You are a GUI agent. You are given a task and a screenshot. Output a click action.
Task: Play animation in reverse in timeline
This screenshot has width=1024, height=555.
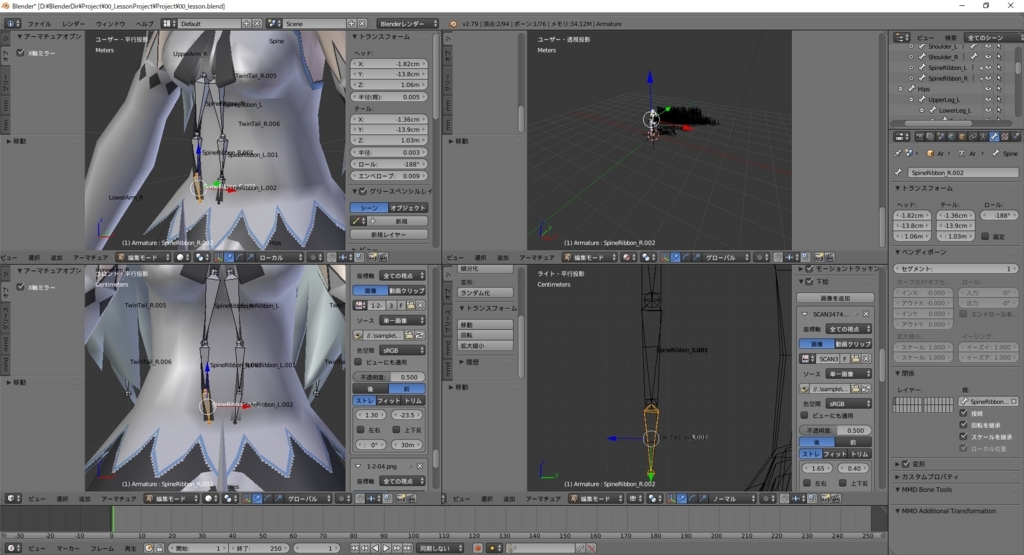click(x=376, y=548)
